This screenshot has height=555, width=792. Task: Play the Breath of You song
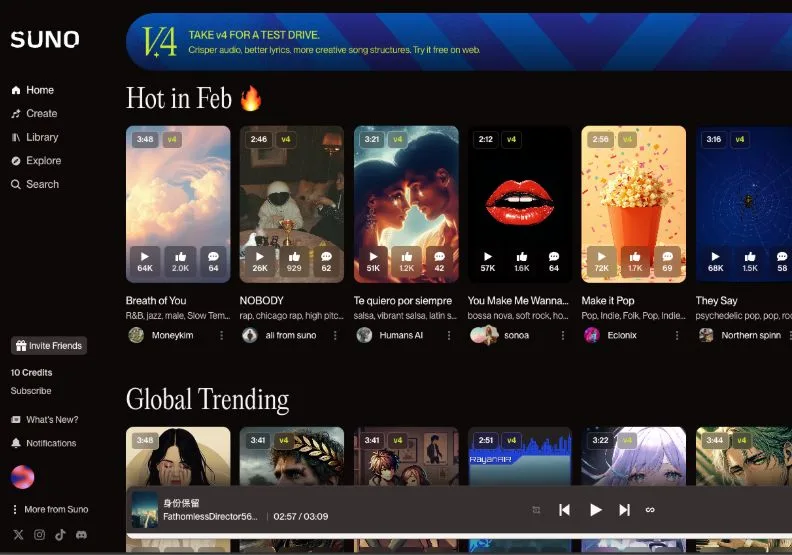145,262
